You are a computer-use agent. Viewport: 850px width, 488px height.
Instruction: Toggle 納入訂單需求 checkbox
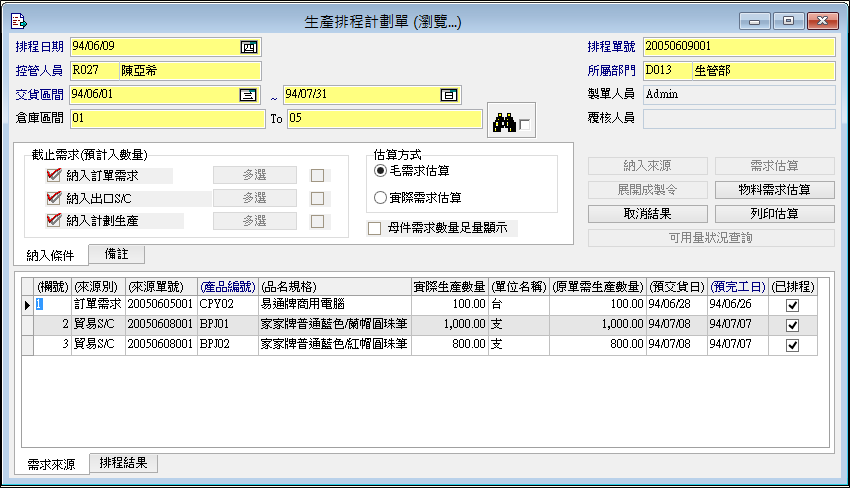click(55, 175)
